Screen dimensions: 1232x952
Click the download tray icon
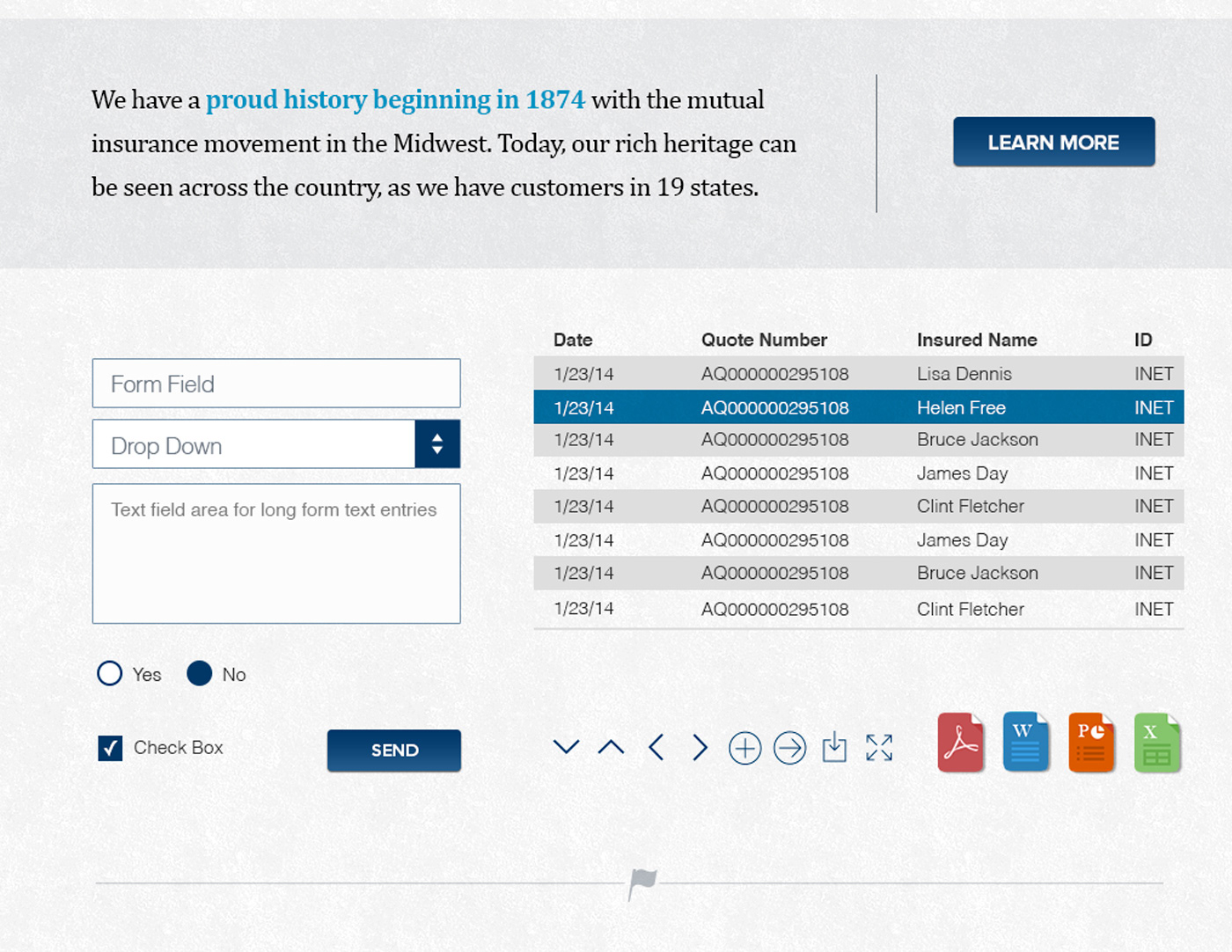[x=834, y=747]
